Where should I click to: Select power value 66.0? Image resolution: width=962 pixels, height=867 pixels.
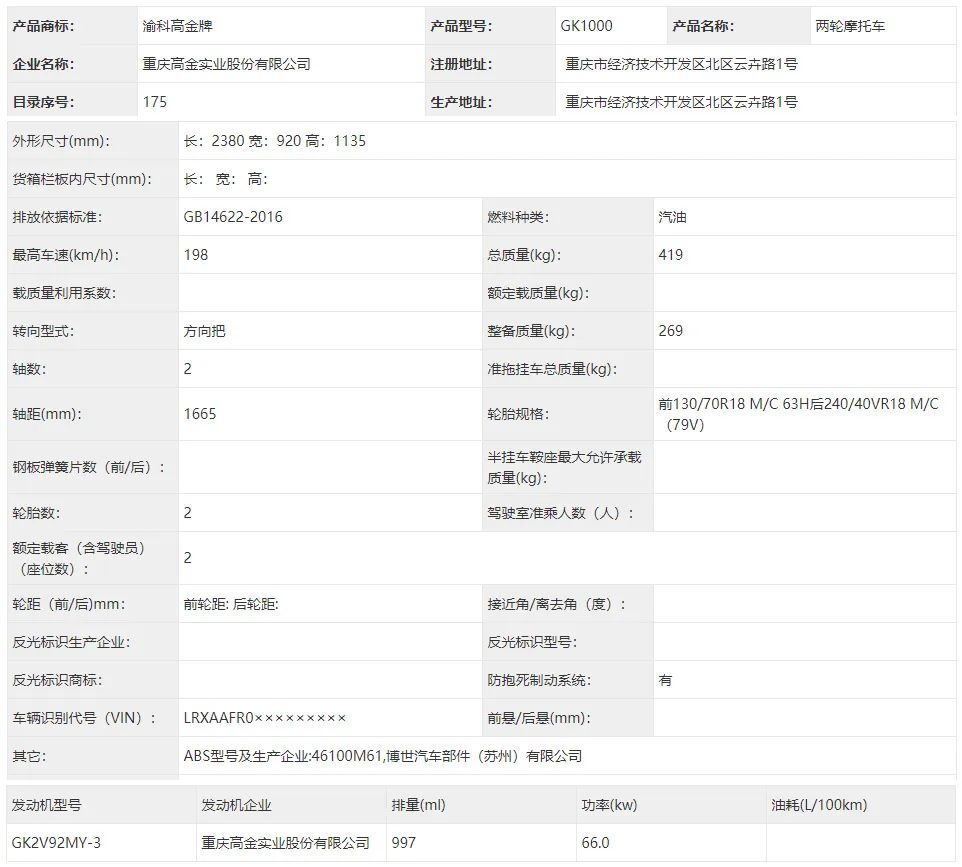pos(595,843)
